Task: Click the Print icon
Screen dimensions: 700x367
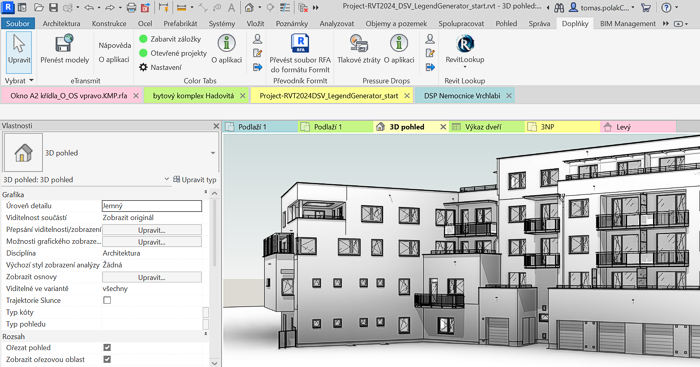Action: click(131, 7)
